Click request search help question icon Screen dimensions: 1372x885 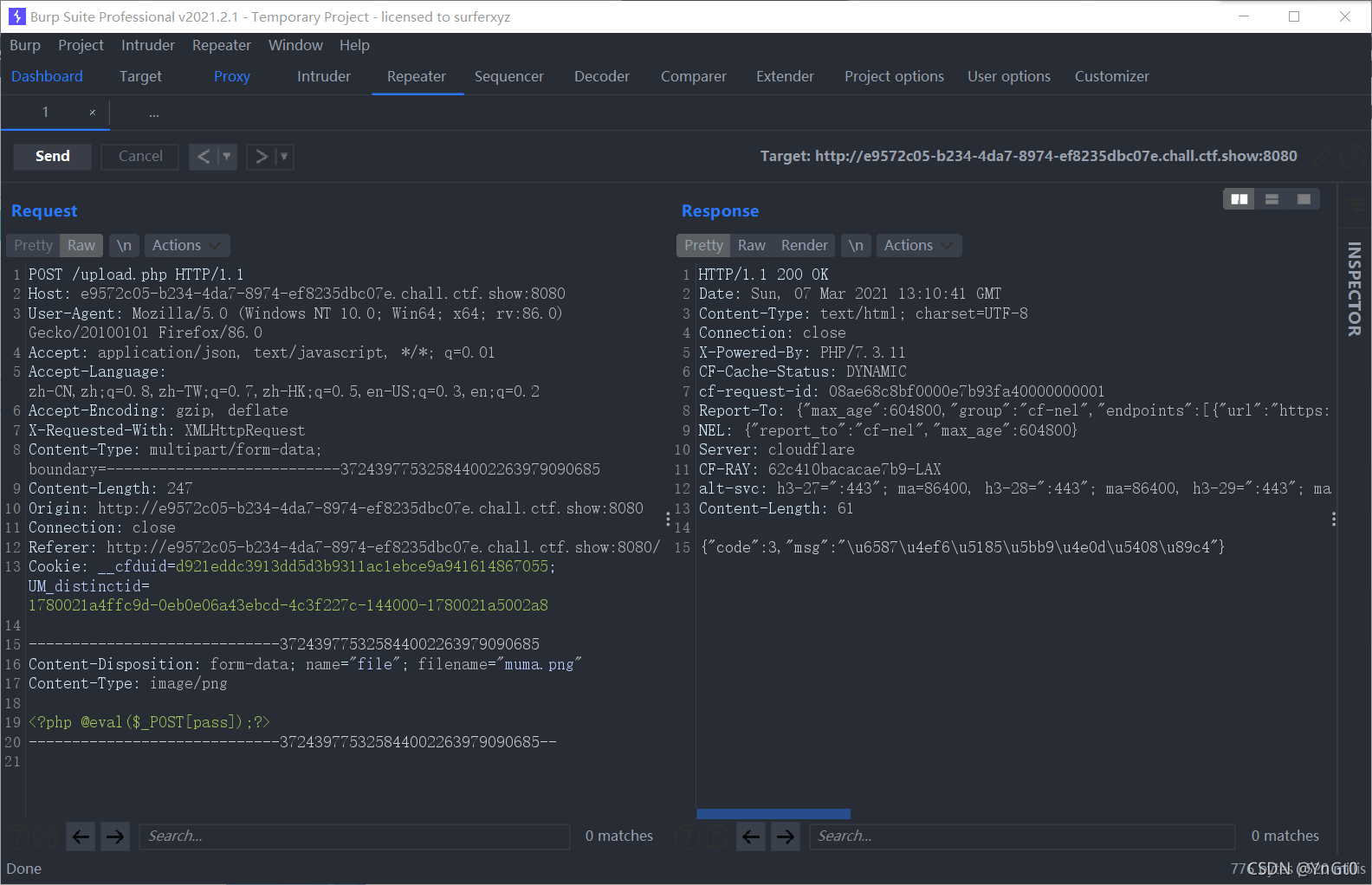point(16,837)
